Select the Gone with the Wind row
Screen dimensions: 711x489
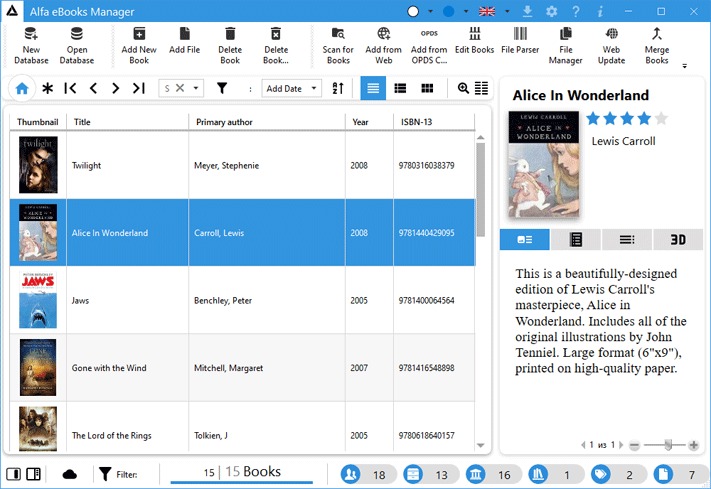click(x=243, y=368)
